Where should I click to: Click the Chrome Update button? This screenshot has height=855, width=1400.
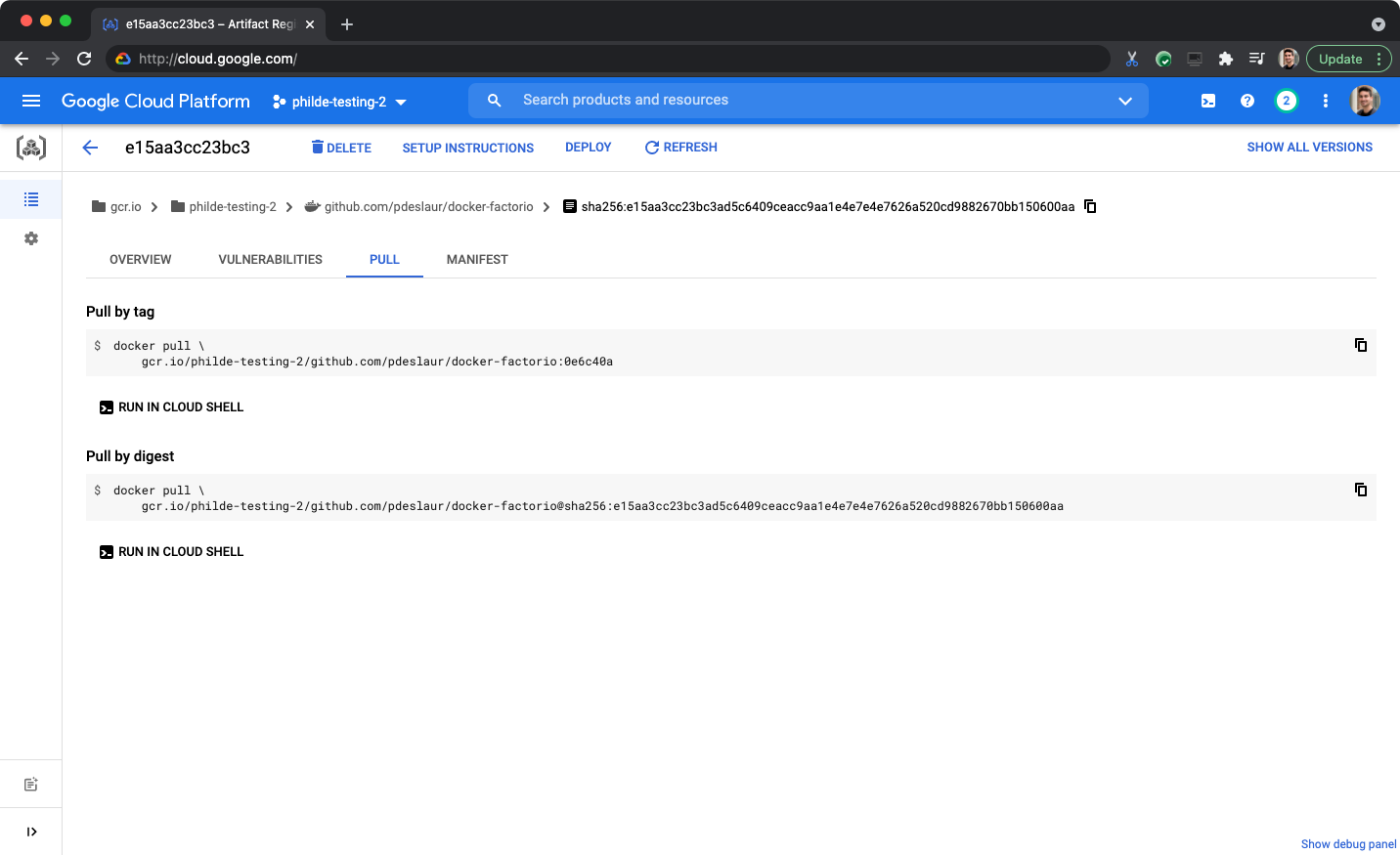1348,59
